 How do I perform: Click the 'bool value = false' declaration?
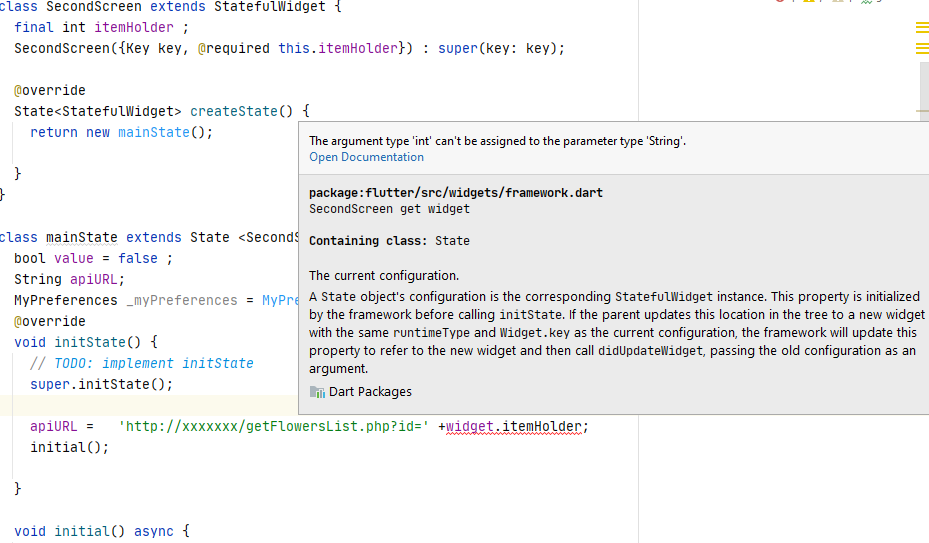[93, 258]
